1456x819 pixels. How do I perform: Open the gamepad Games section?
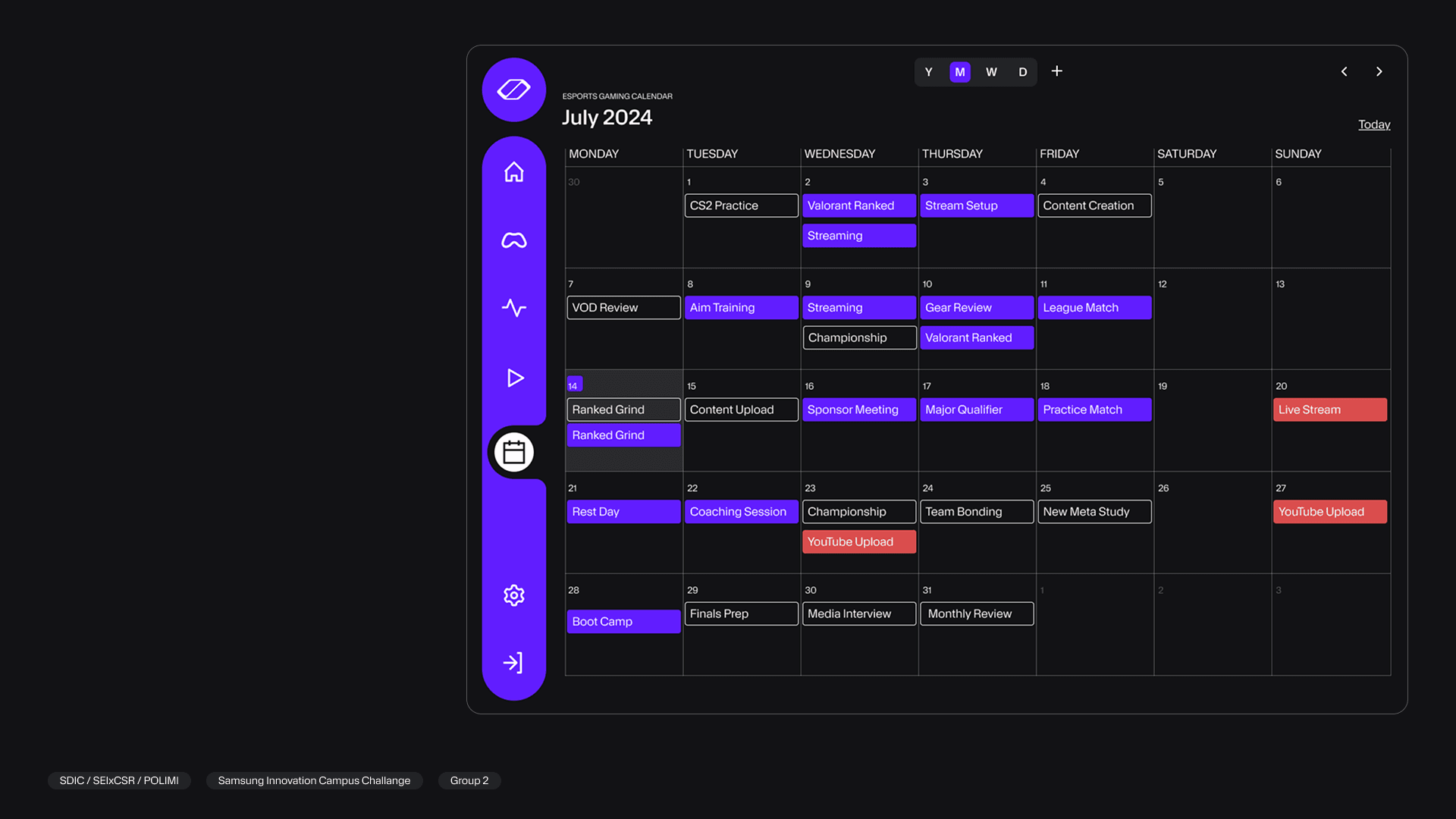click(513, 240)
